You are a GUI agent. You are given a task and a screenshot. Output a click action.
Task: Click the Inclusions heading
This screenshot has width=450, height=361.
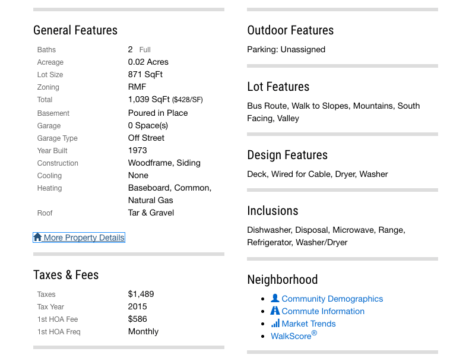(273, 211)
